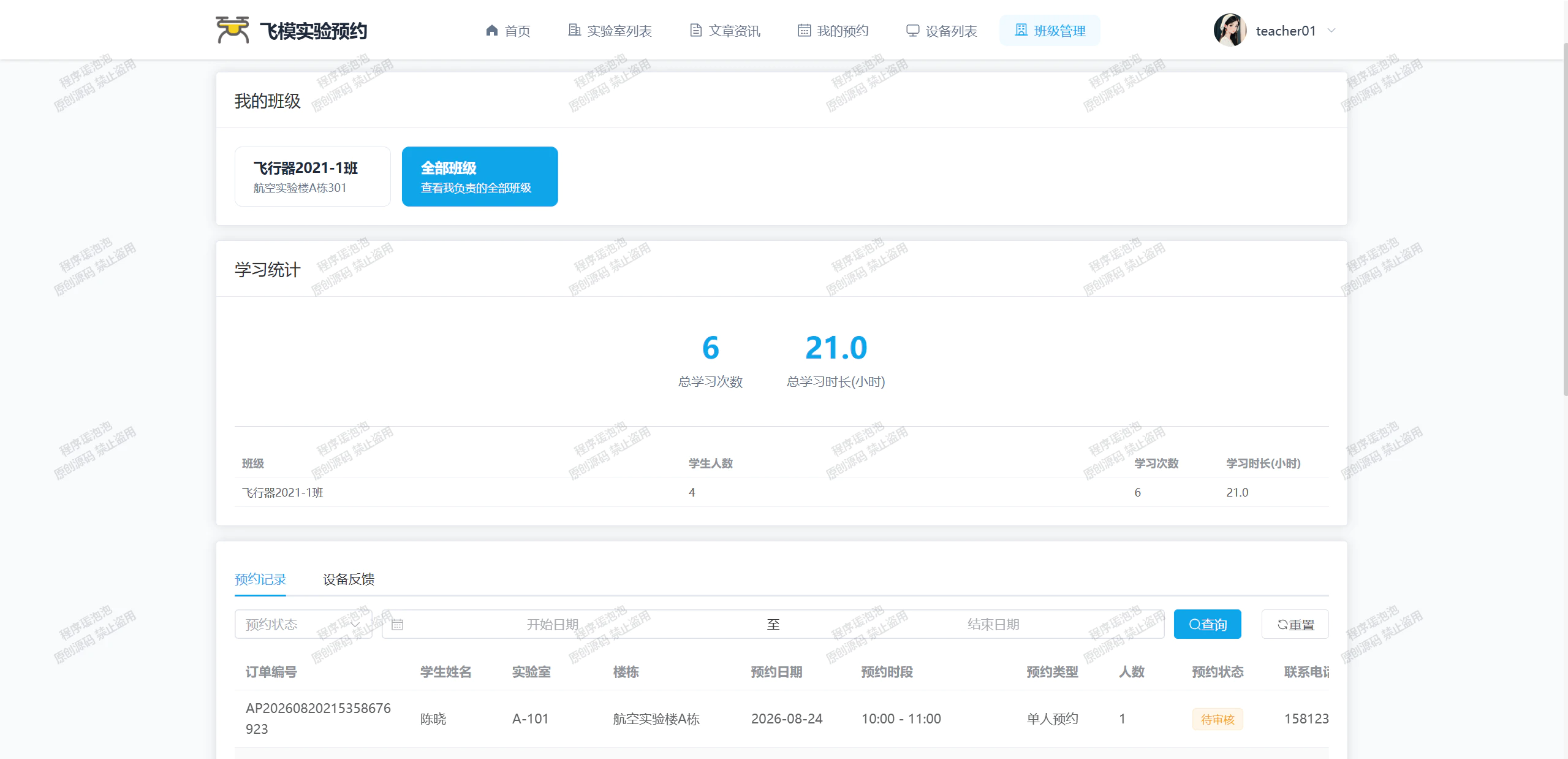Click the lab cell A-101
Image resolution: width=1568 pixels, height=759 pixels.
coord(530,719)
